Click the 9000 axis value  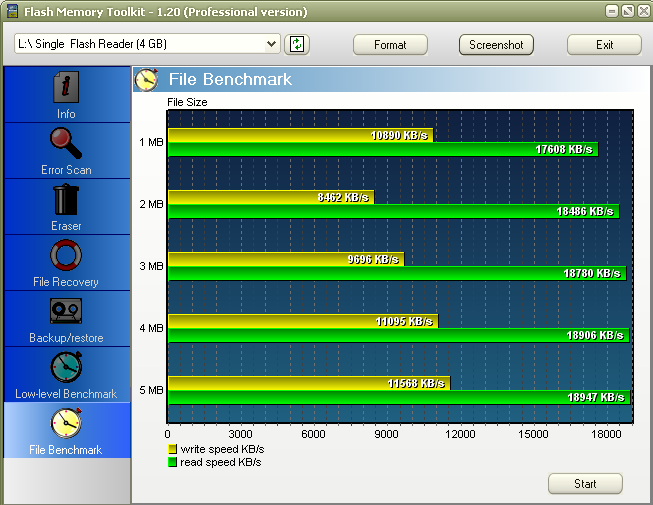tap(386, 434)
